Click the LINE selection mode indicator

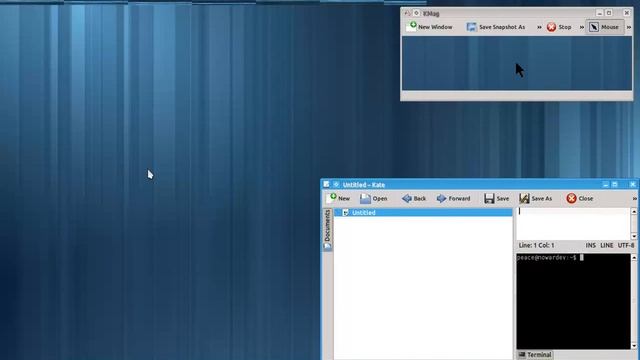(x=607, y=245)
